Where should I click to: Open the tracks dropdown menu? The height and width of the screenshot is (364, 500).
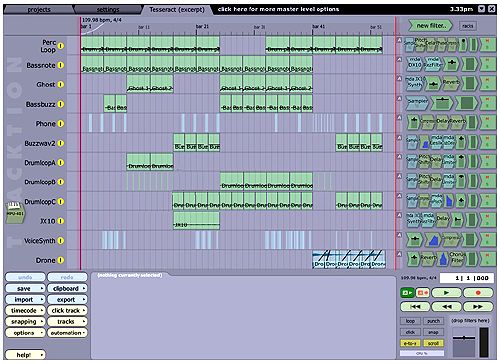click(x=67, y=322)
